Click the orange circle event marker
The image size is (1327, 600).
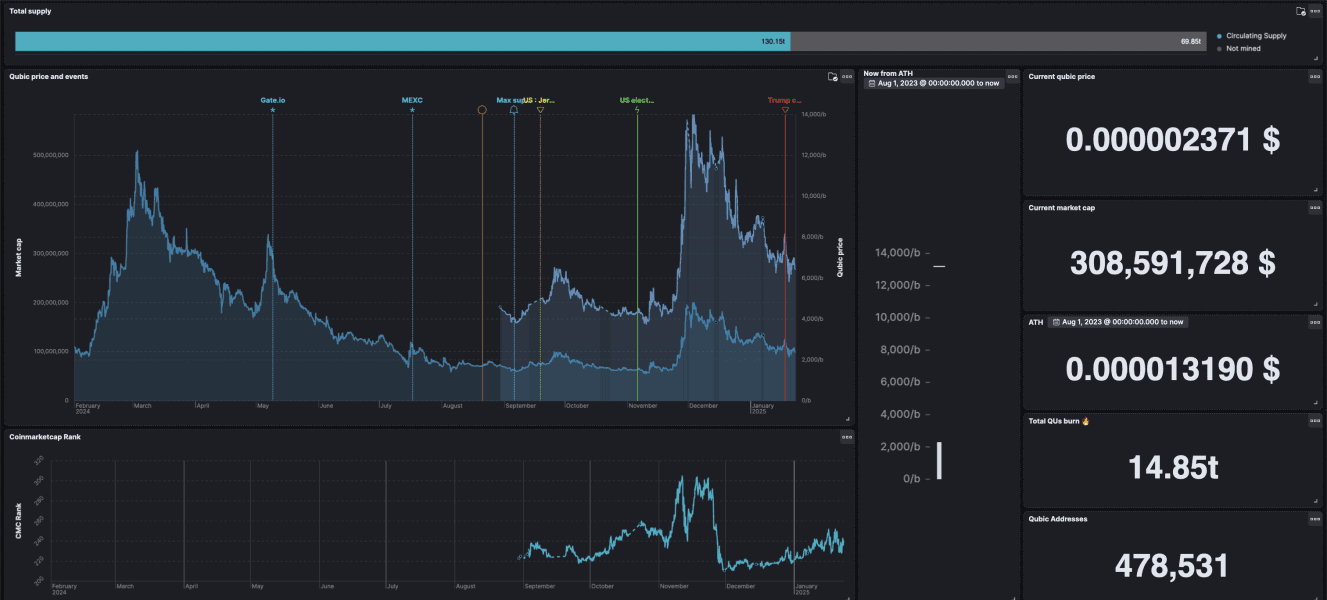[x=482, y=110]
